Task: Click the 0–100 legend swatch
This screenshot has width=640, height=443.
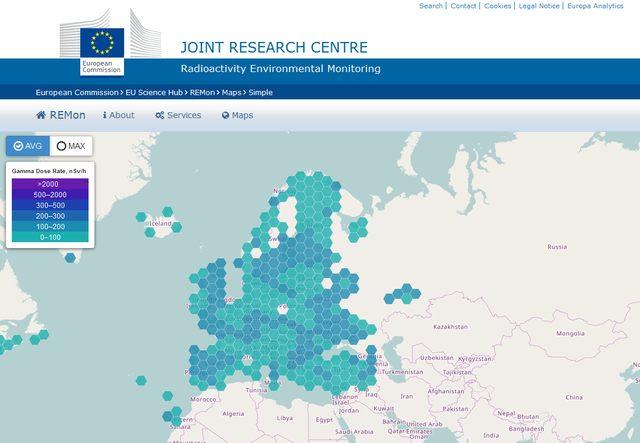Action: click(50, 237)
